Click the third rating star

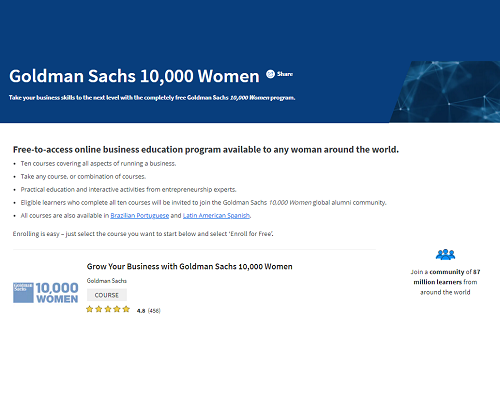click(108, 309)
